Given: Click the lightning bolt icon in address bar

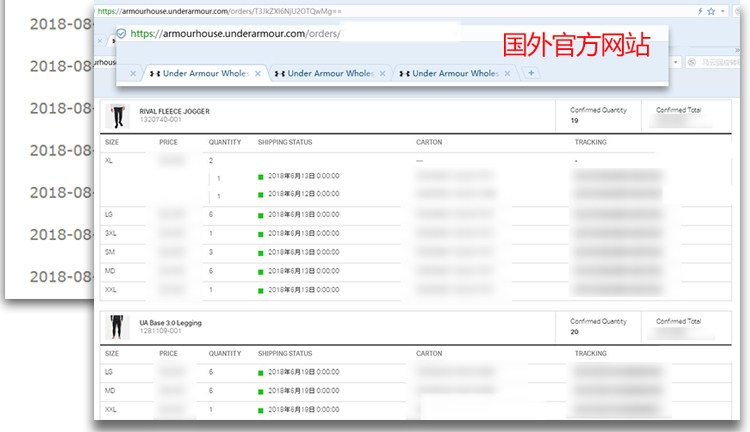Looking at the screenshot, I should pos(700,11).
